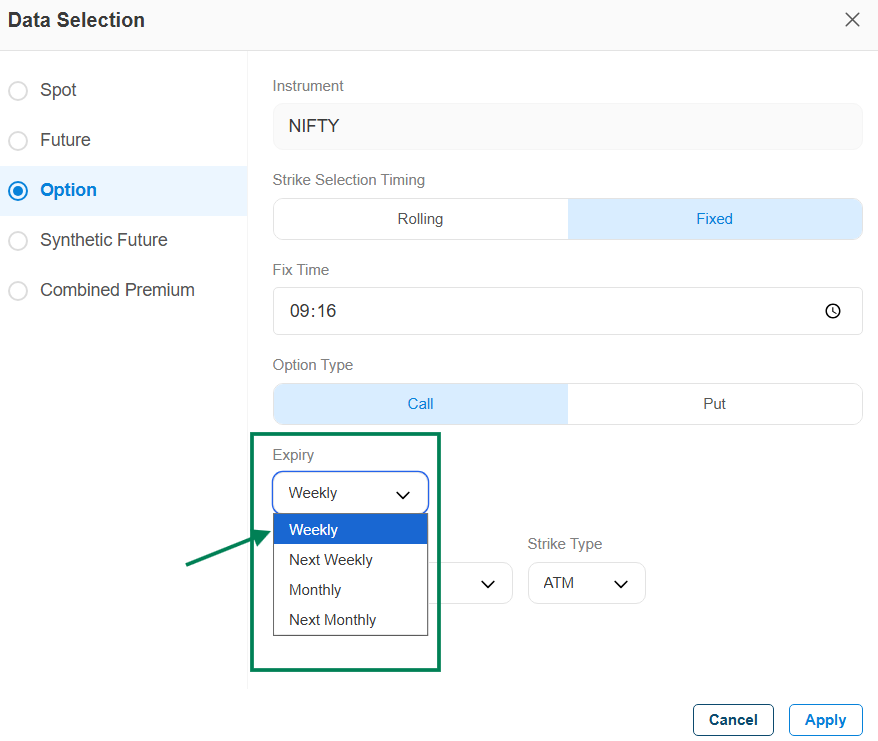Click the clock icon in Fix Time field
Viewport: 878px width, 741px height.
tap(832, 311)
